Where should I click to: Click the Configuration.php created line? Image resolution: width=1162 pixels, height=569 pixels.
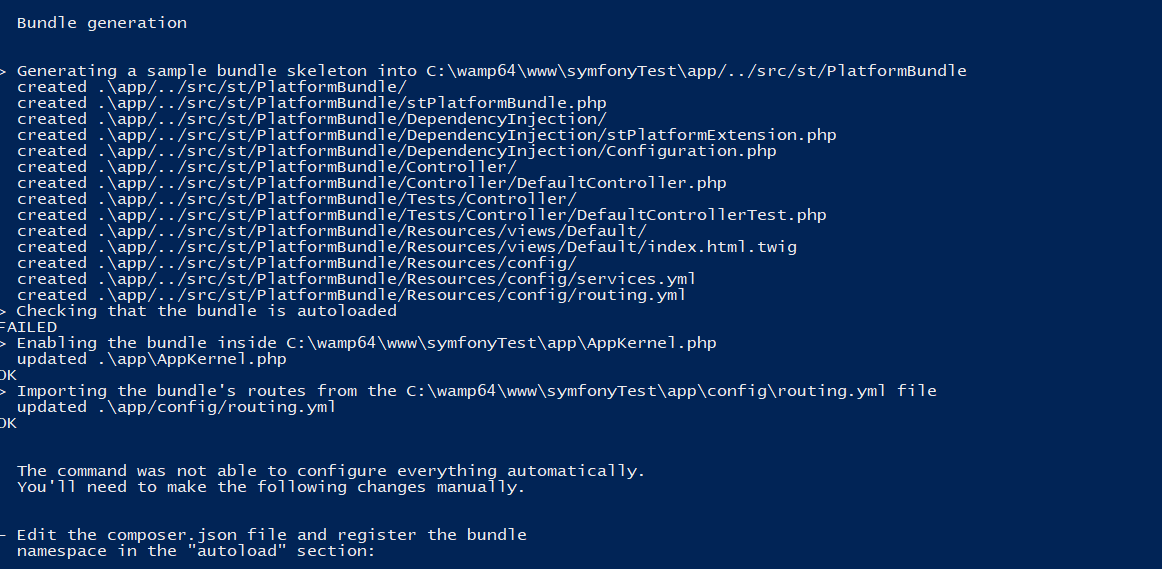pyautogui.click(x=396, y=151)
